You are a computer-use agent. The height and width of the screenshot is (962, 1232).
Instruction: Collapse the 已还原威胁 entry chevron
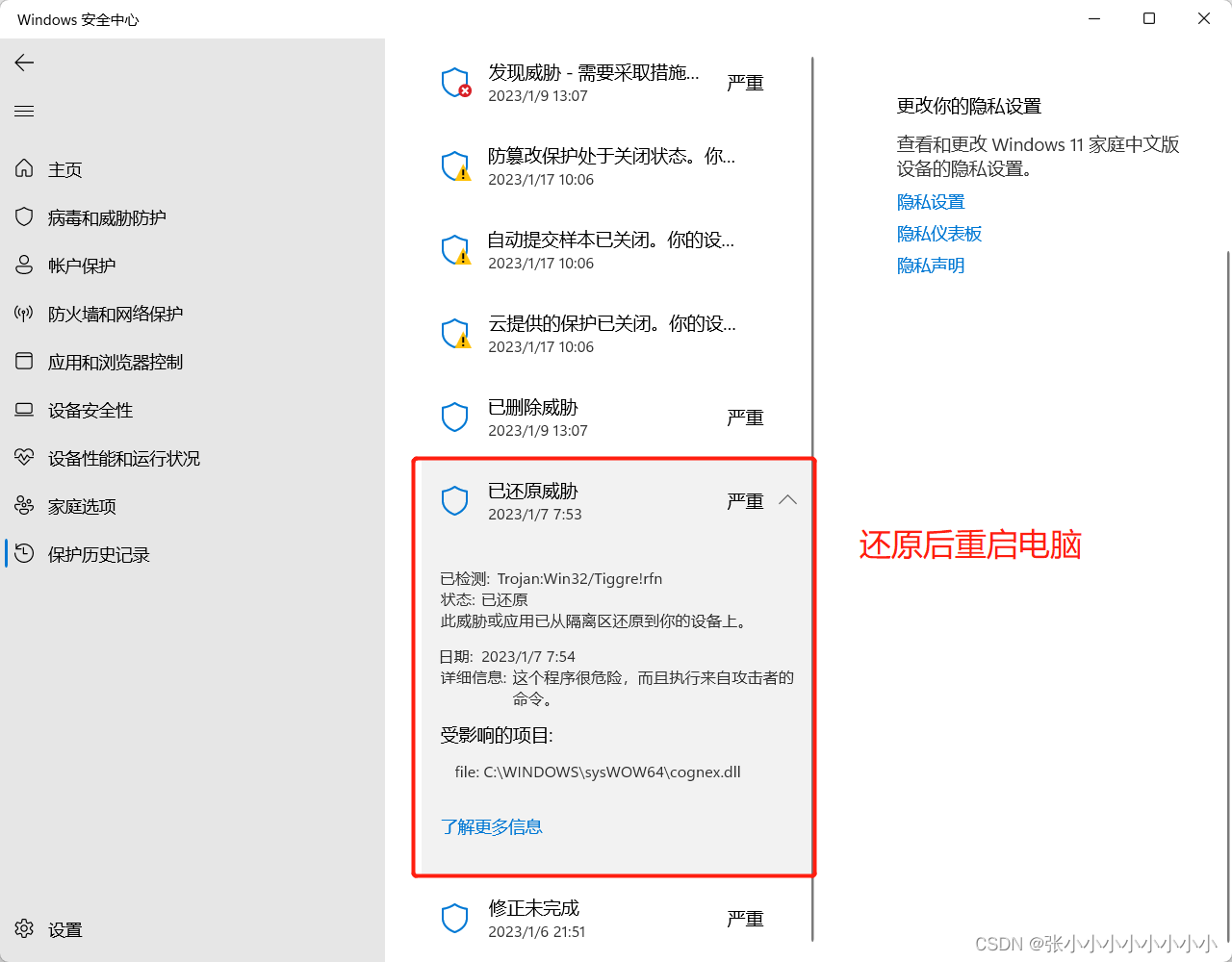click(787, 500)
